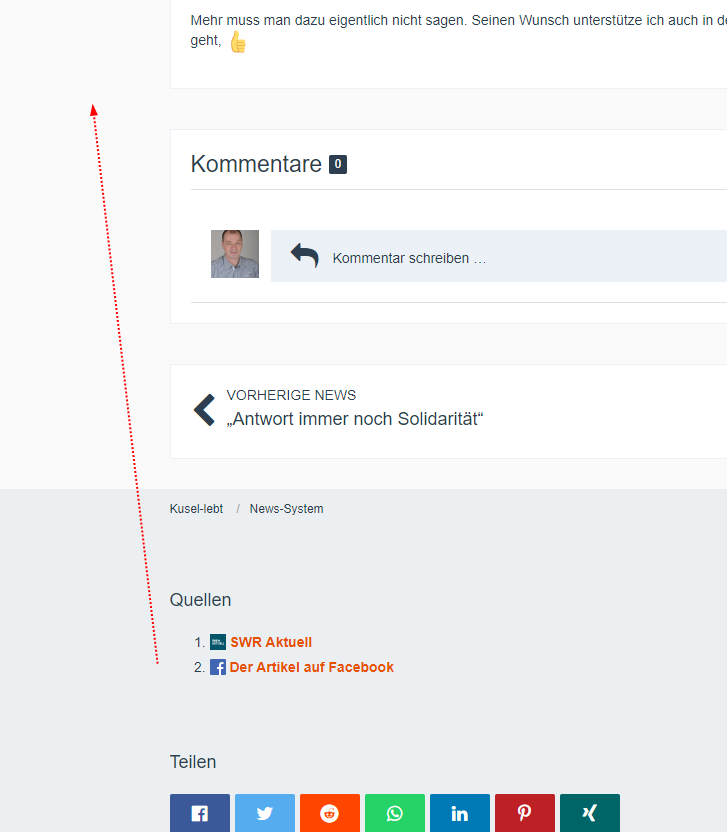Focus the Kommentar schreiben field
727x832 pixels.
pos(500,258)
